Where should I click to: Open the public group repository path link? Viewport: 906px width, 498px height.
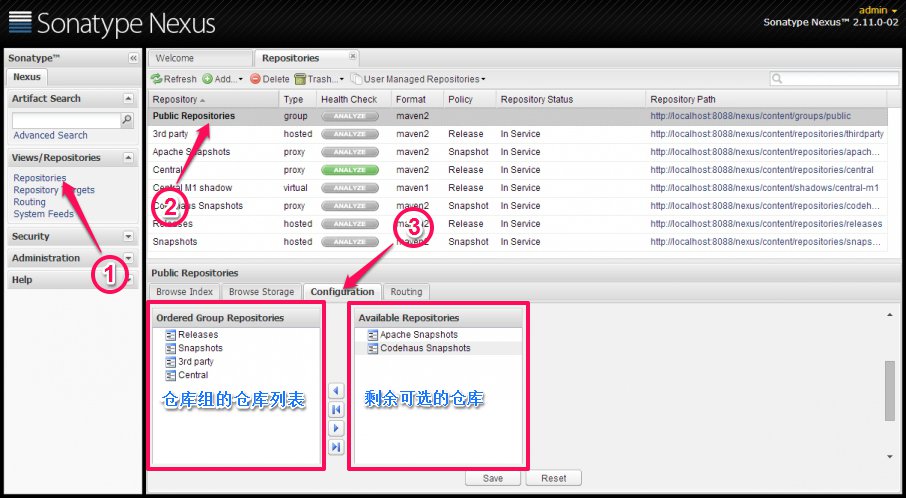coord(751,116)
